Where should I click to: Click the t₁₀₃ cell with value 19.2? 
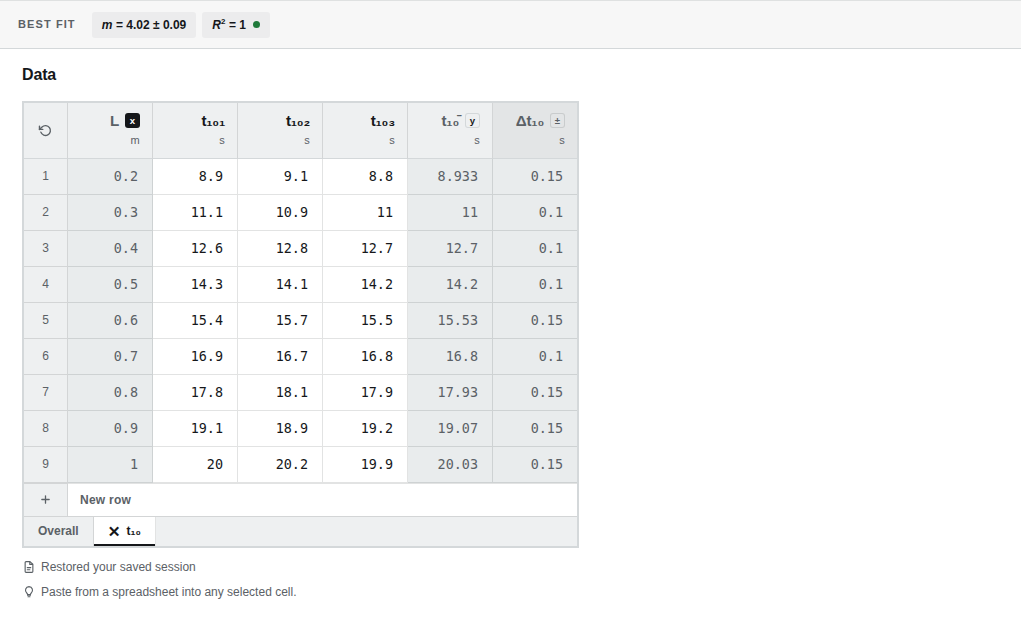[x=365, y=428]
